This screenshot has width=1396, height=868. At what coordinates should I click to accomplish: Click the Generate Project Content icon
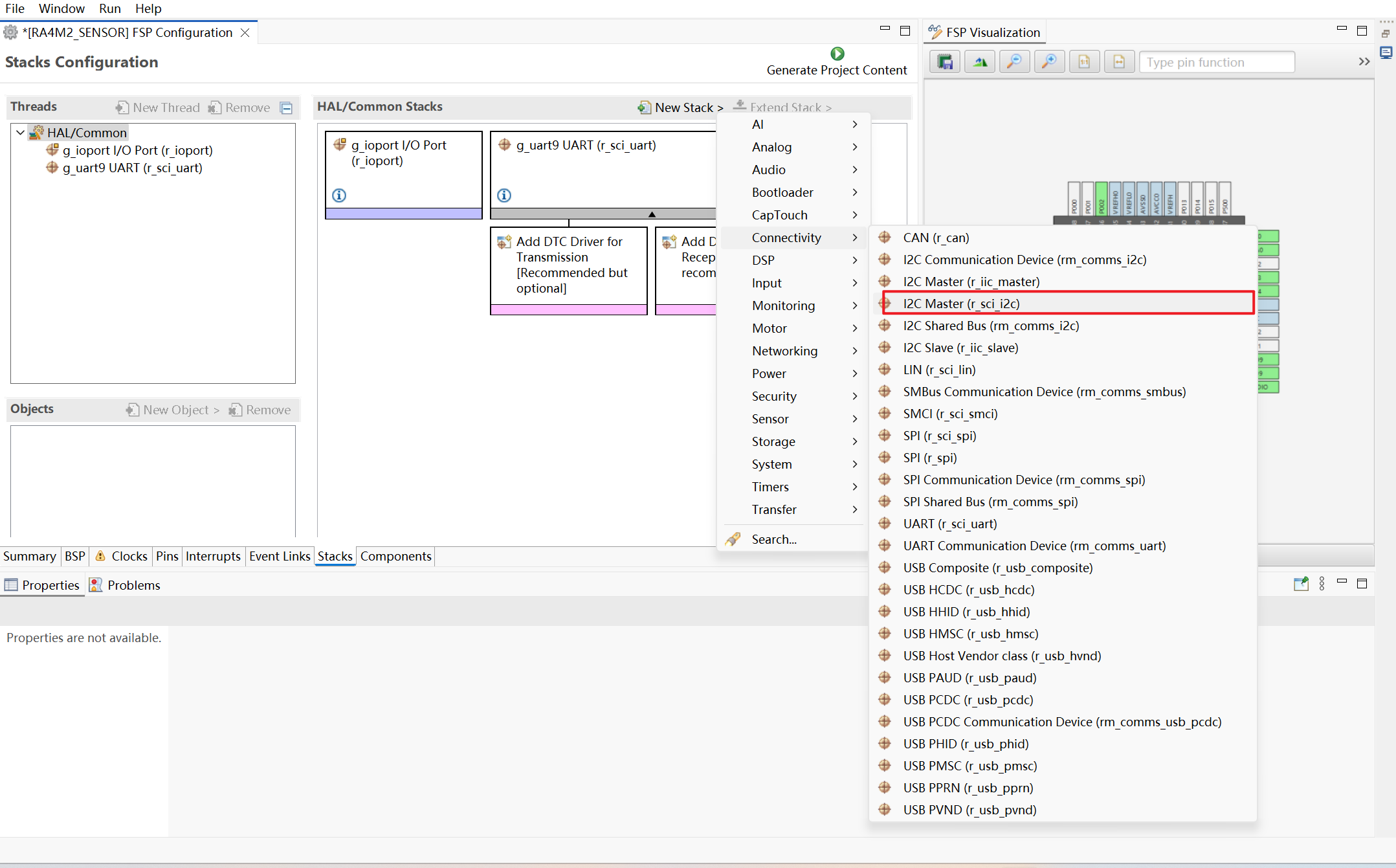tap(837, 54)
